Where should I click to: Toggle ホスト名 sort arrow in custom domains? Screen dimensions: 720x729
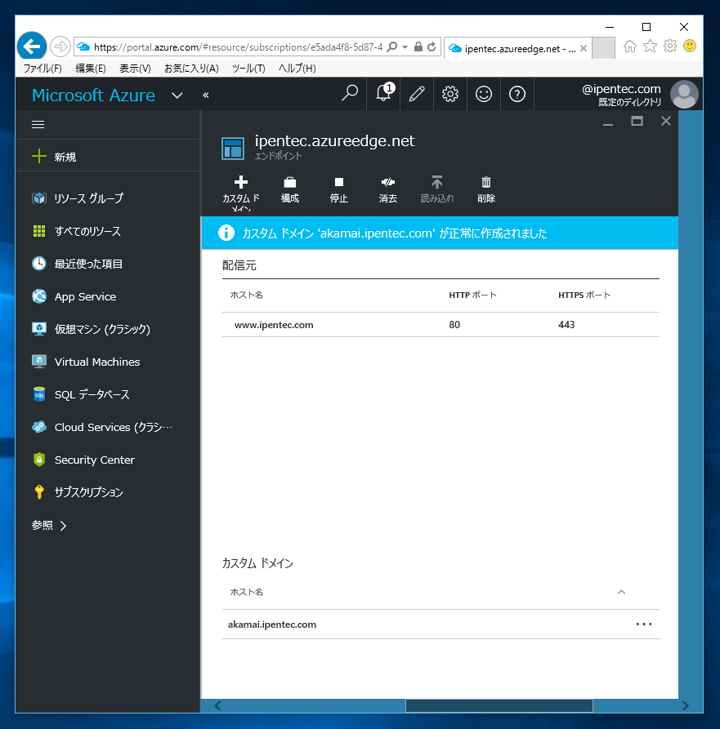621,592
